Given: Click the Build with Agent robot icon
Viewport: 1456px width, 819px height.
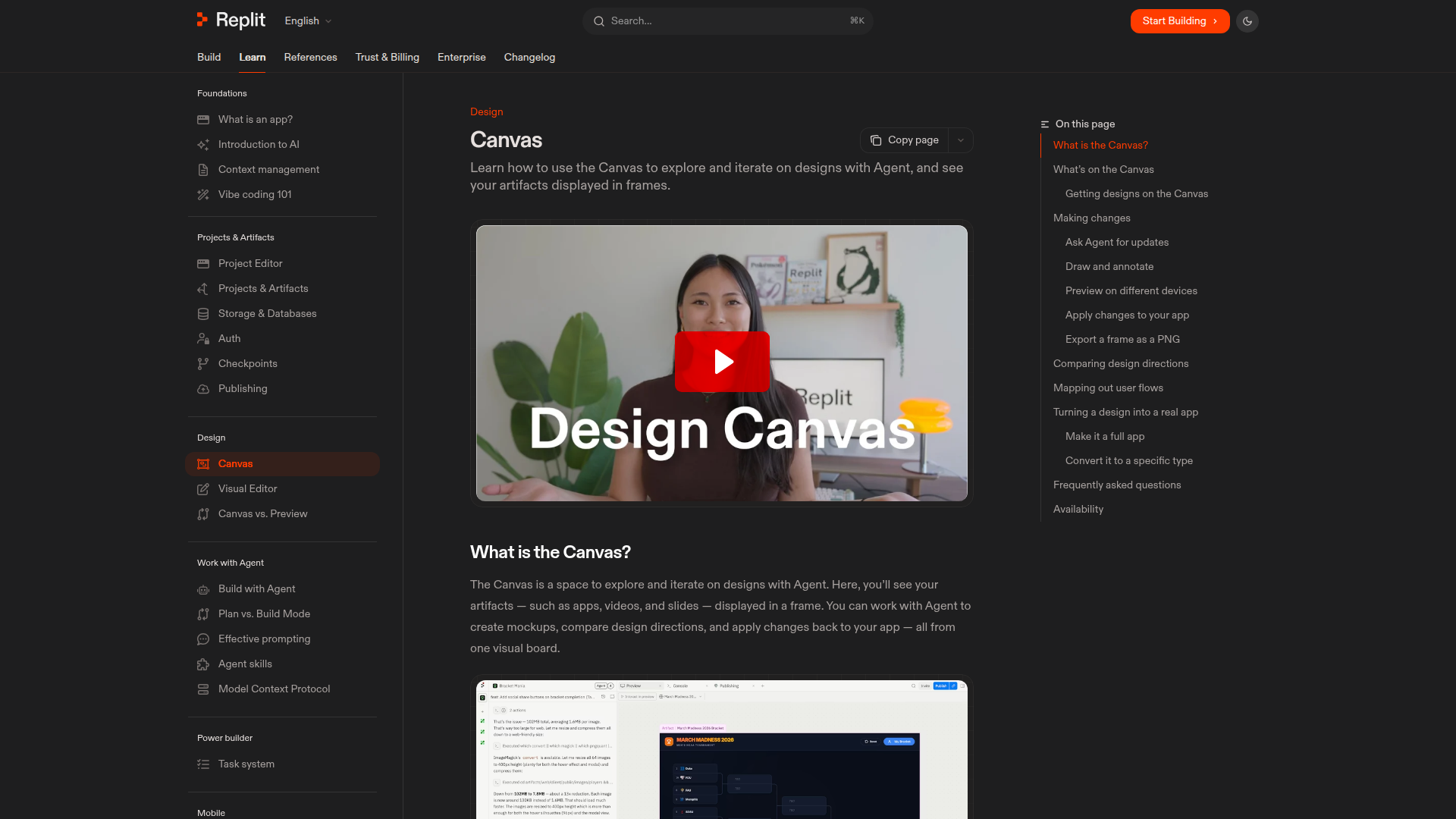Looking at the screenshot, I should pyautogui.click(x=203, y=589).
